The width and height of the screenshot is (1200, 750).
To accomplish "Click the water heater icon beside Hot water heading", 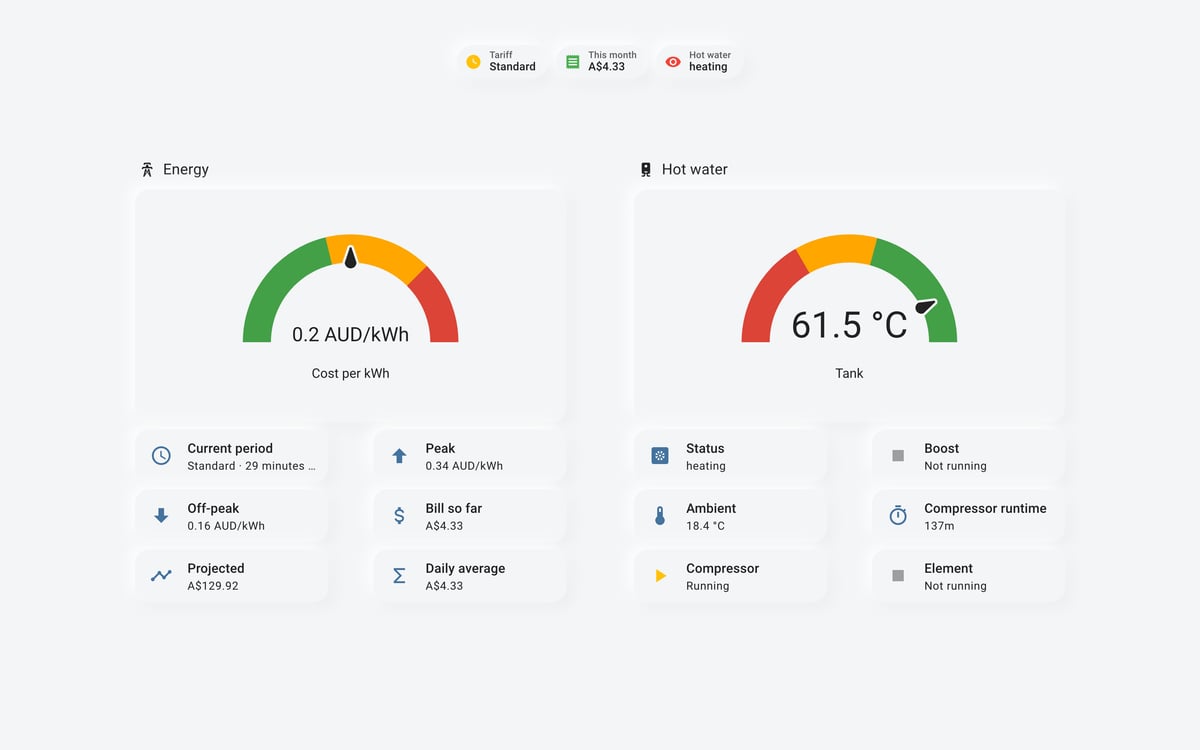I will pos(646,170).
